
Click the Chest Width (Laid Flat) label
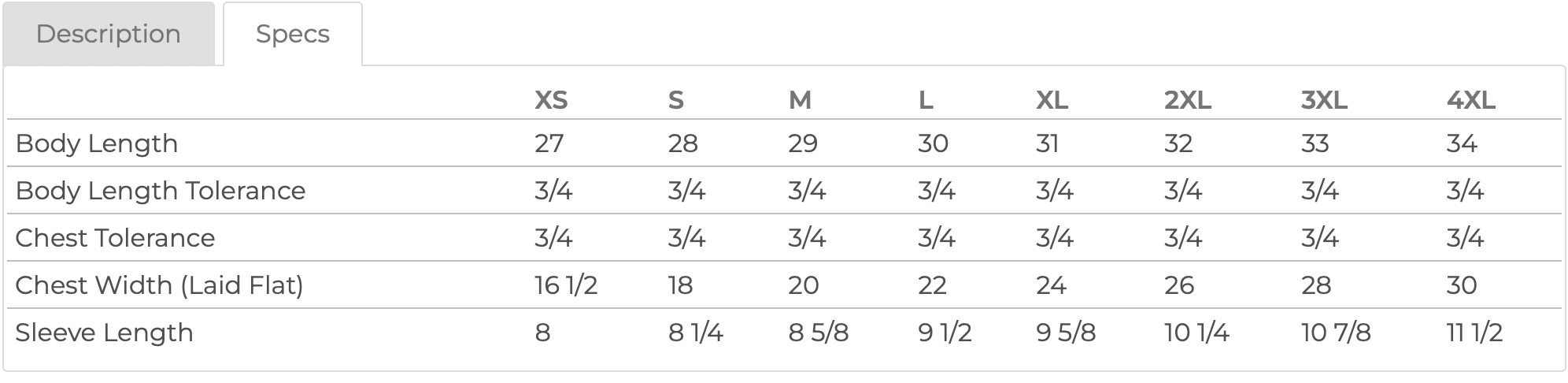click(159, 285)
